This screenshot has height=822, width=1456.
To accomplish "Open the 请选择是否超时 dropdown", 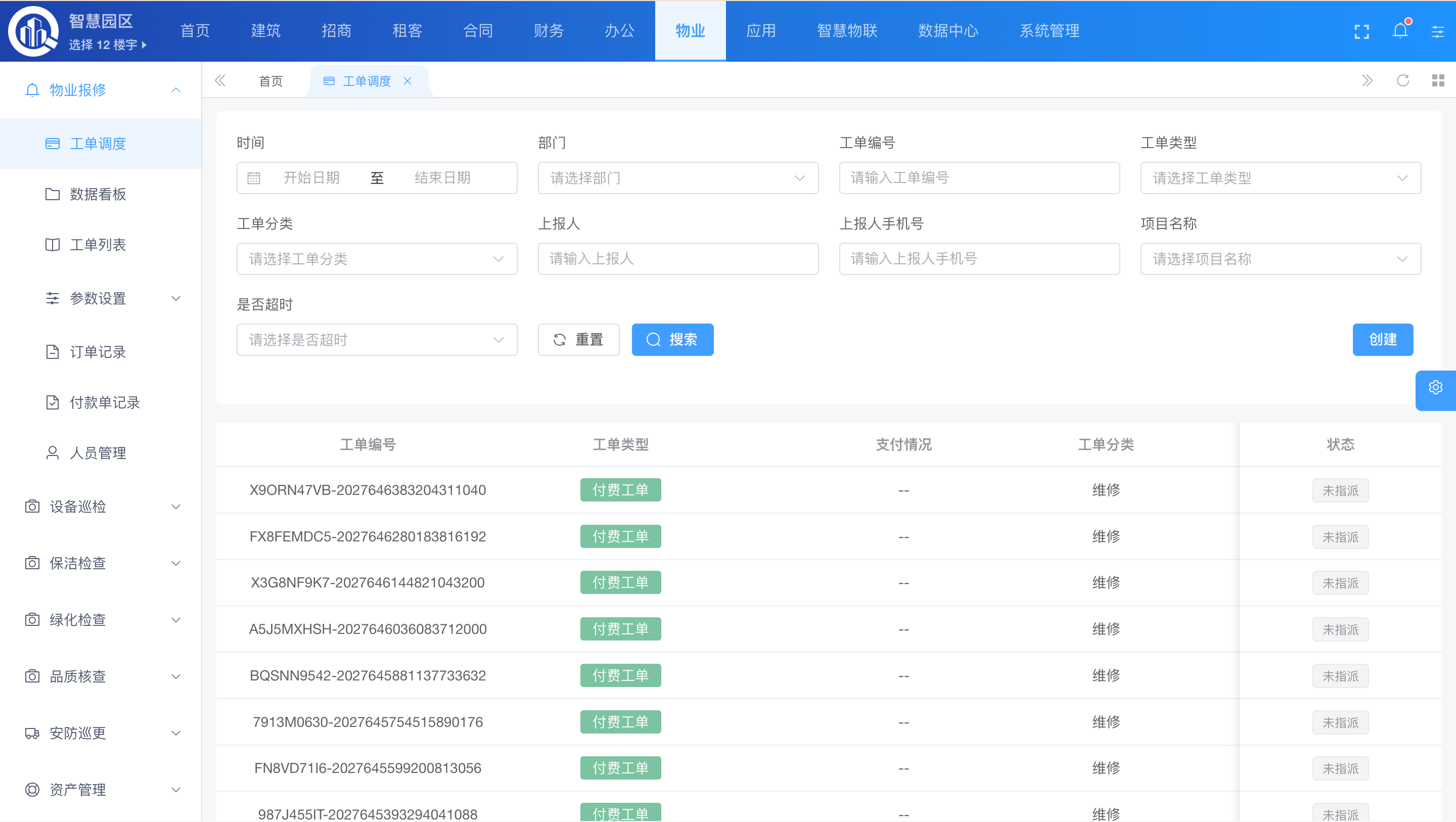I will (377, 340).
